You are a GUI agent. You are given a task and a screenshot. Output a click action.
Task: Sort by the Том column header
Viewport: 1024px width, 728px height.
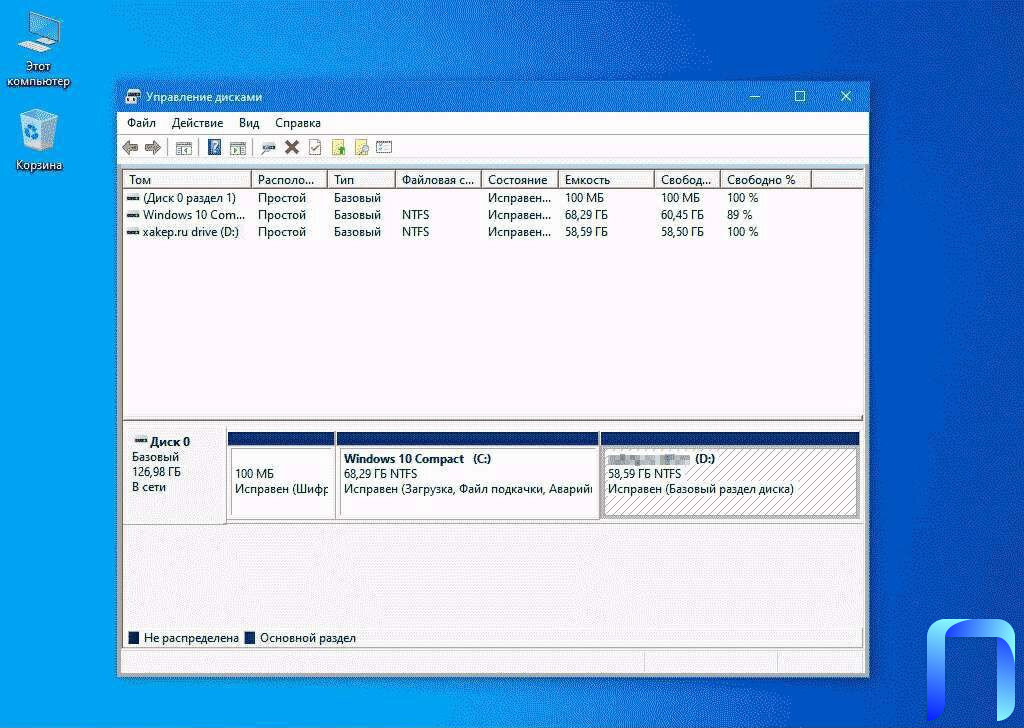click(187, 180)
